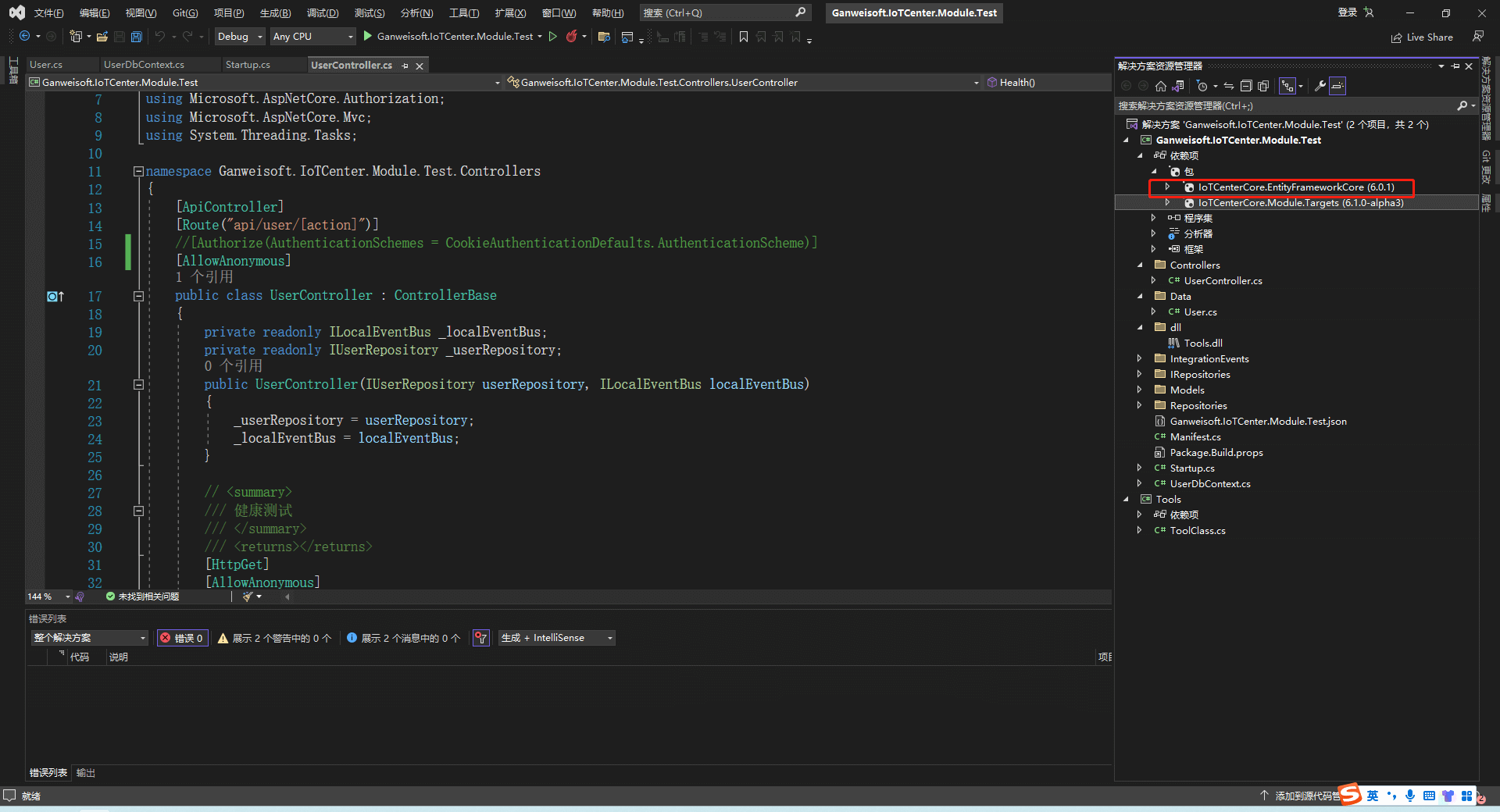Screen dimensions: 1500x812
Task: Open Properties wrench icon in Solution Explorer
Action: [1320, 86]
